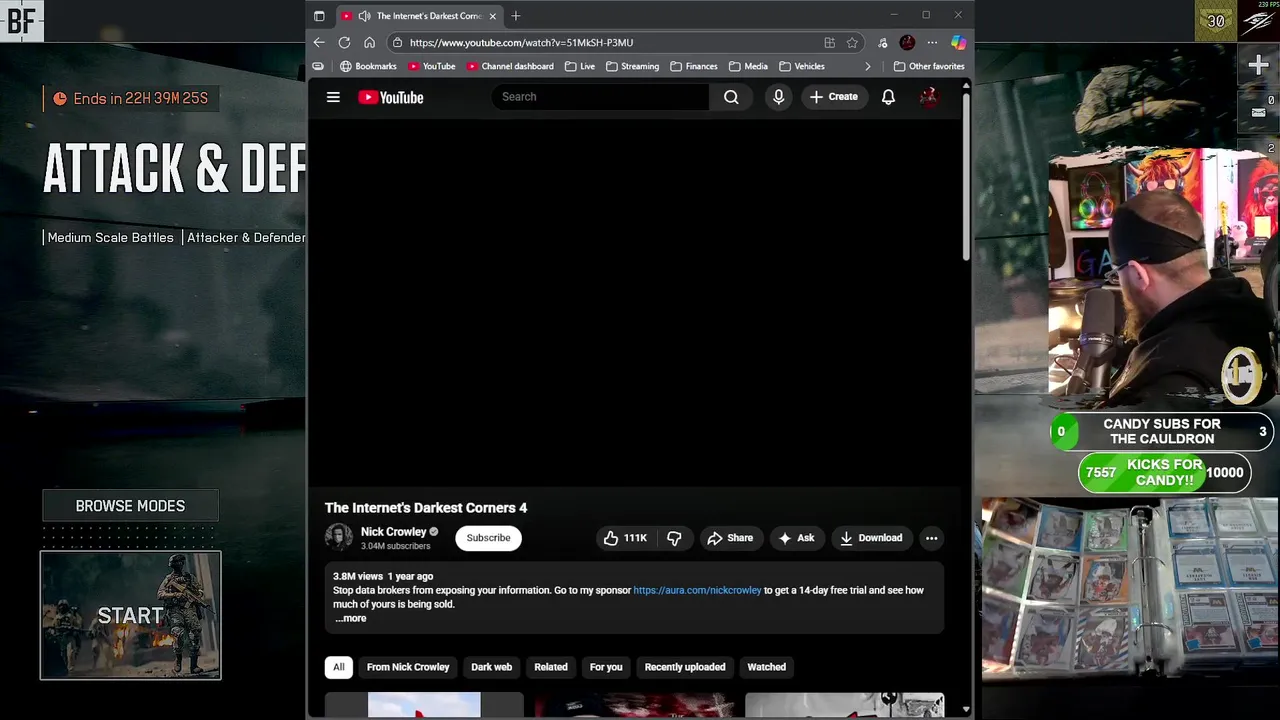
Task: Expand the description with ...more
Action: 350,618
